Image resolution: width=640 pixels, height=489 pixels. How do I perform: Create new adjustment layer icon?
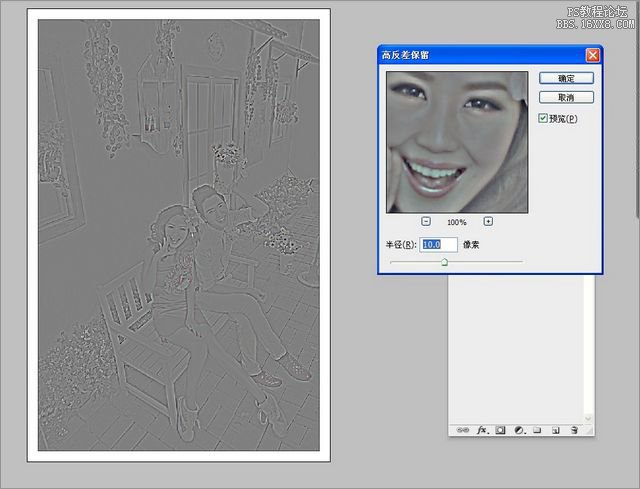[x=519, y=429]
